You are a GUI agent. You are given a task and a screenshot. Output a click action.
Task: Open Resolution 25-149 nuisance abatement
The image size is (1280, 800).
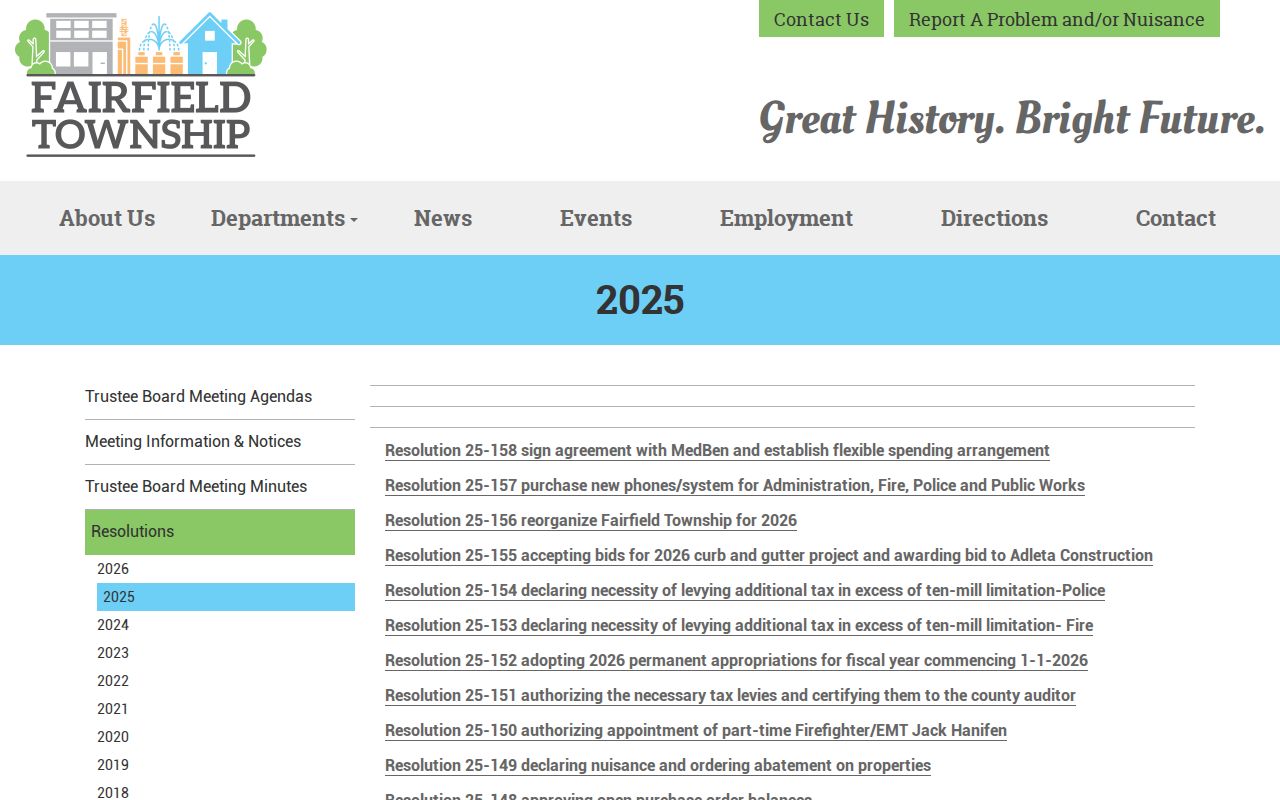658,766
